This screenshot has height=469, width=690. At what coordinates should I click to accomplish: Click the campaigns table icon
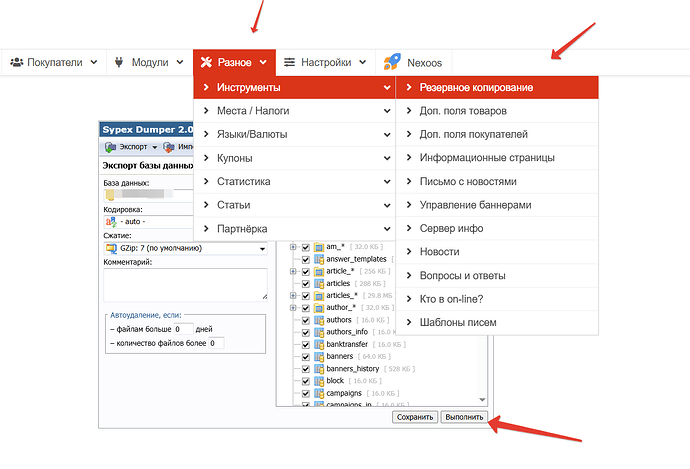319,393
